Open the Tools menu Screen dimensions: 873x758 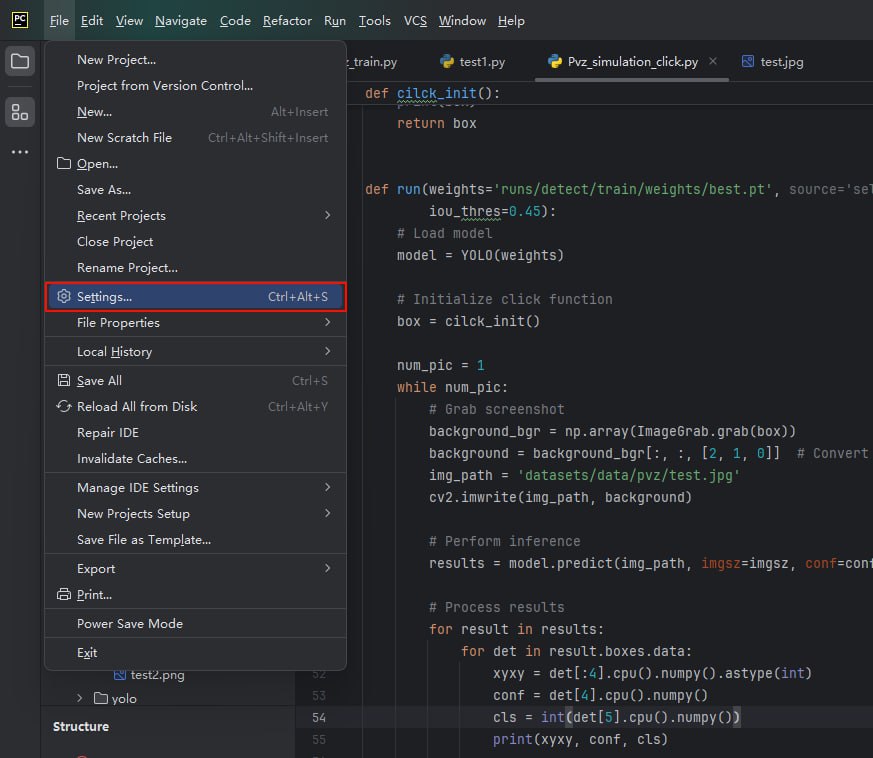click(374, 21)
